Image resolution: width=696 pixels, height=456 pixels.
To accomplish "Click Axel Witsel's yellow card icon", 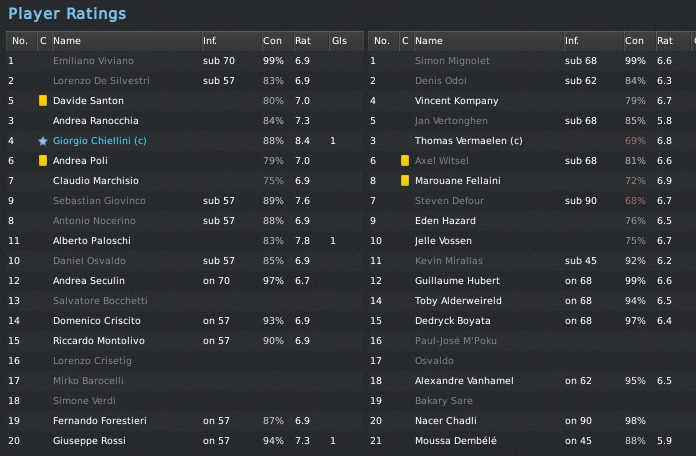I will coord(405,161).
